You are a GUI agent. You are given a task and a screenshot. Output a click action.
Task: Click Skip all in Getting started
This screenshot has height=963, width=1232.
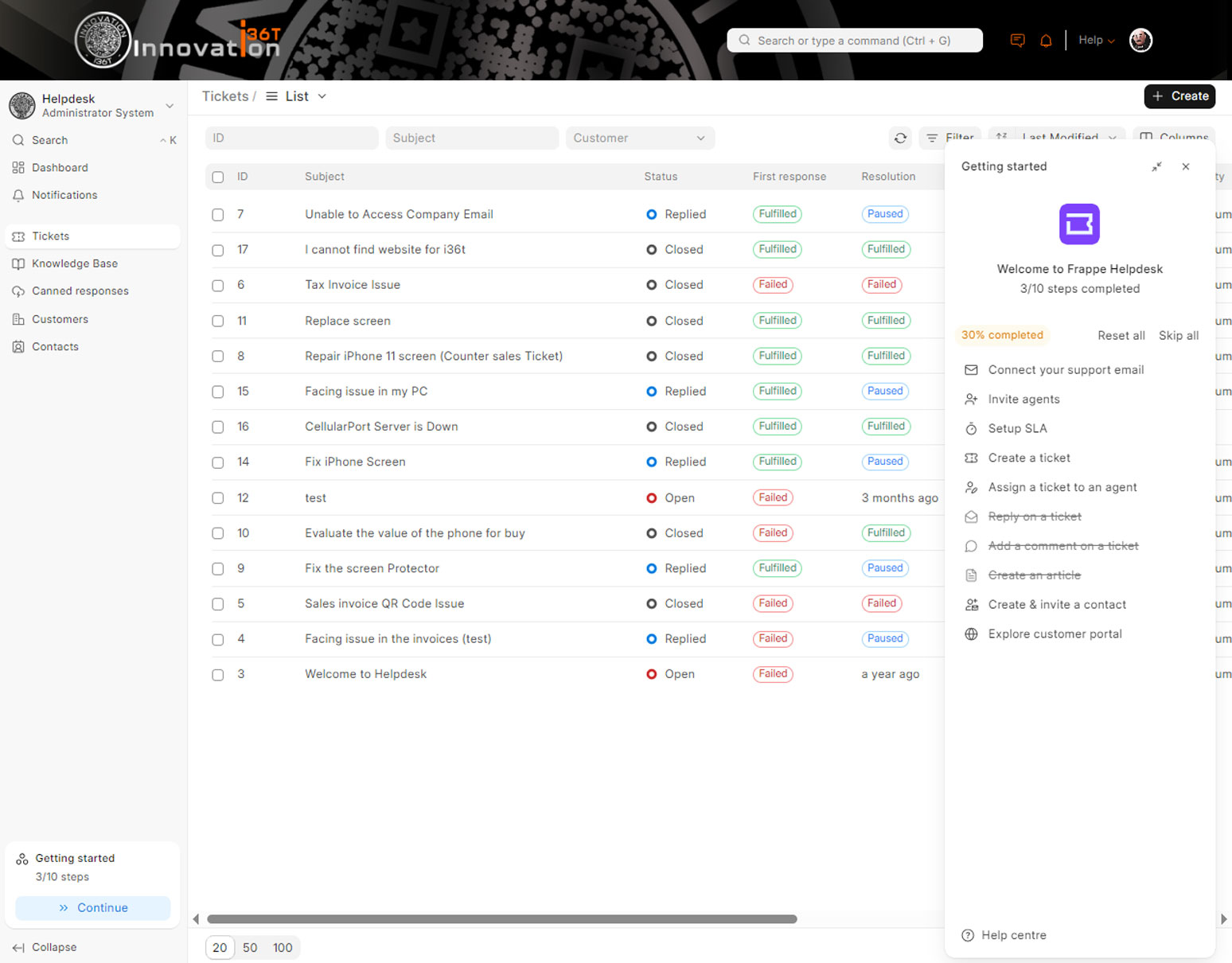pos(1178,335)
